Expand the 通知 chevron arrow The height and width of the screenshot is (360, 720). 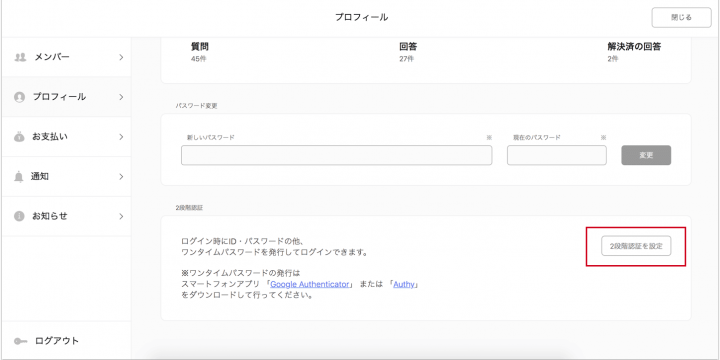[121, 177]
